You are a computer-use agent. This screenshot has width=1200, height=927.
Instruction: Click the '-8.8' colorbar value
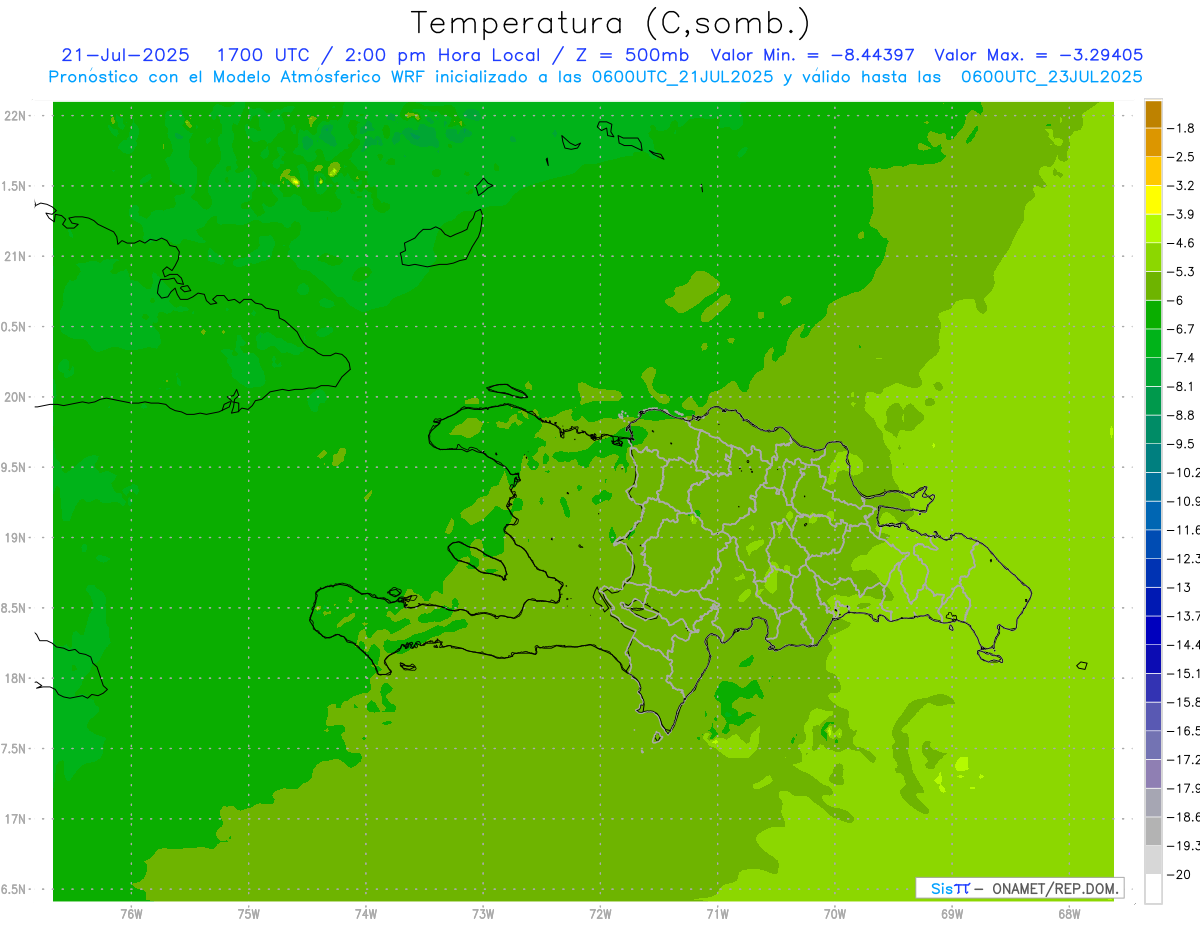tap(1181, 415)
